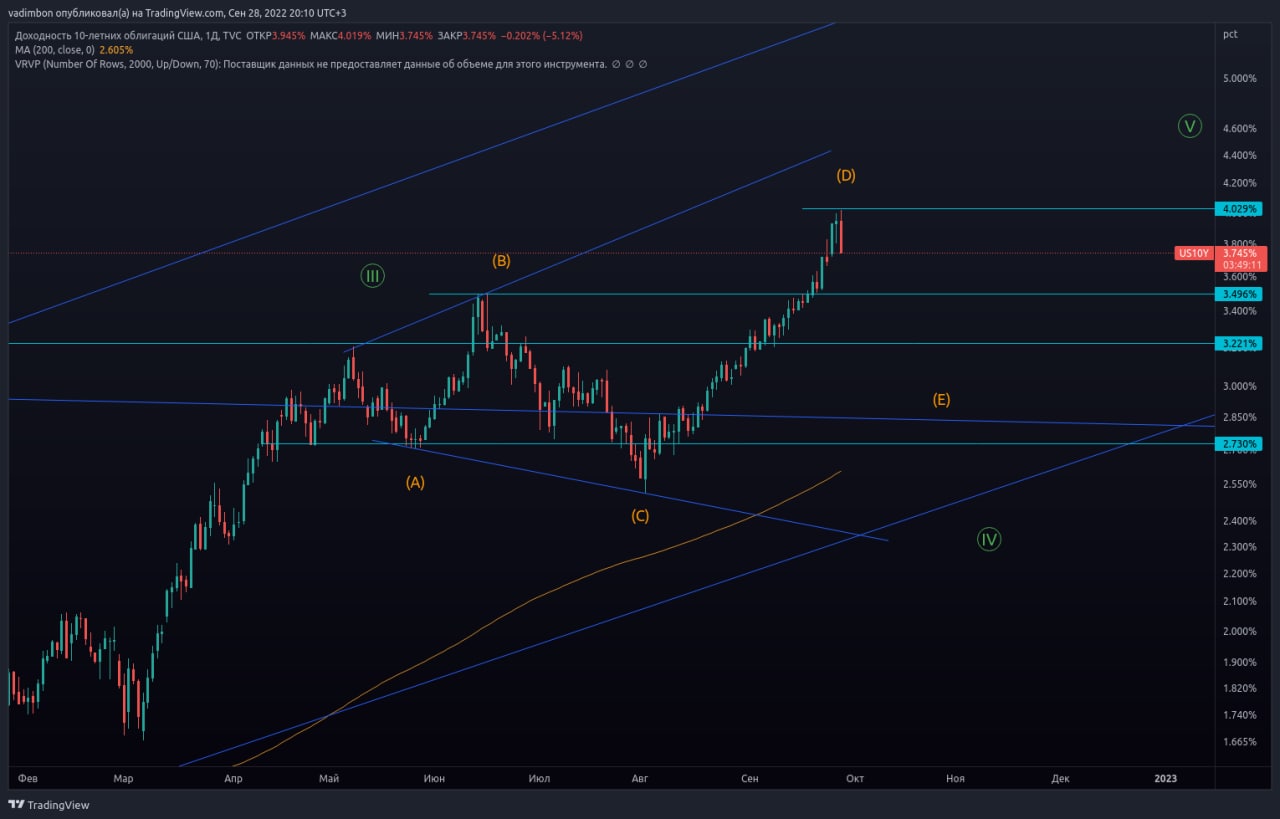Click the 1.665% label on price axis

[1239, 741]
